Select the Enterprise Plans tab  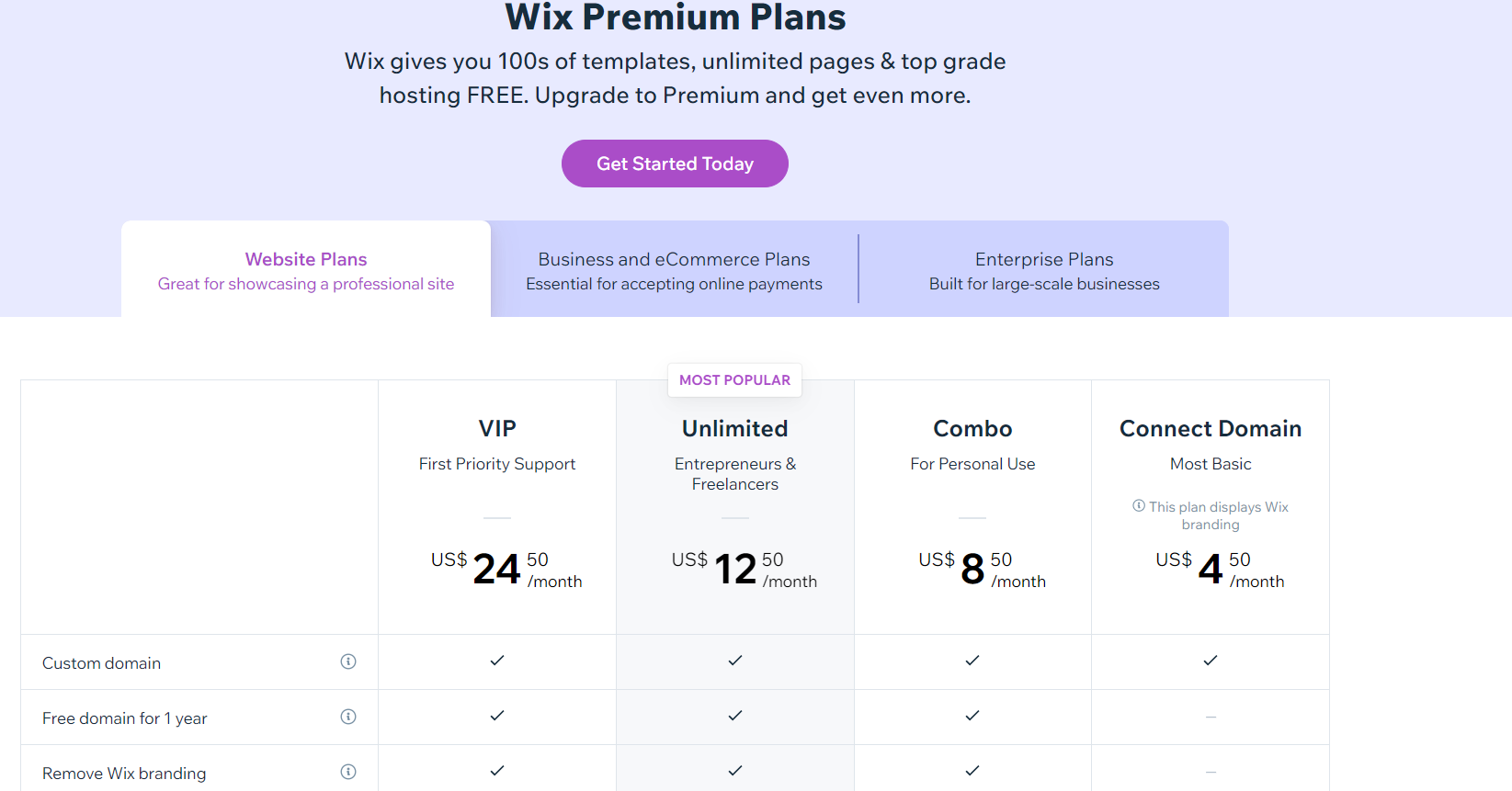tap(1044, 269)
